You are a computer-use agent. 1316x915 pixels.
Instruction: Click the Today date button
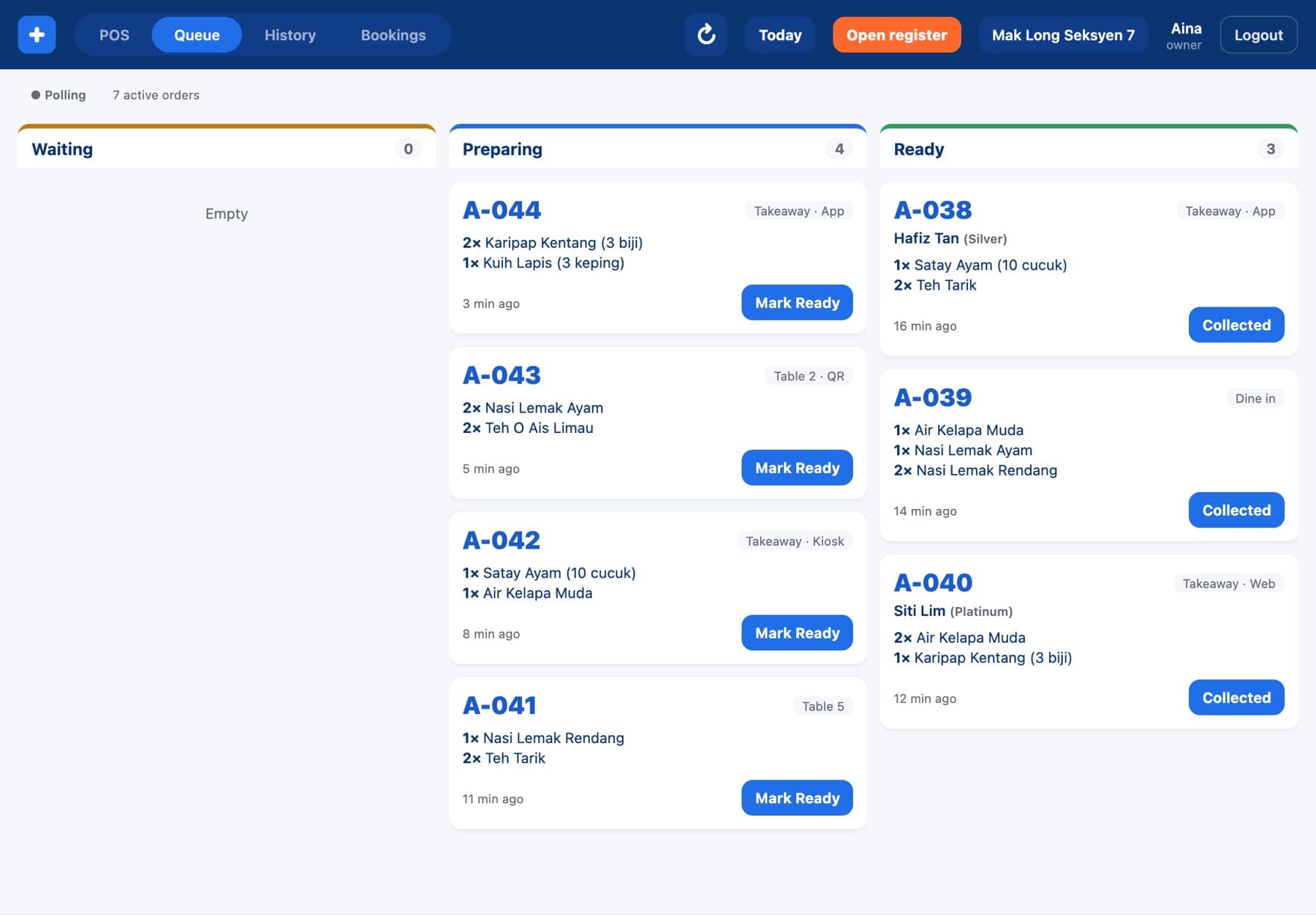pyautogui.click(x=780, y=35)
